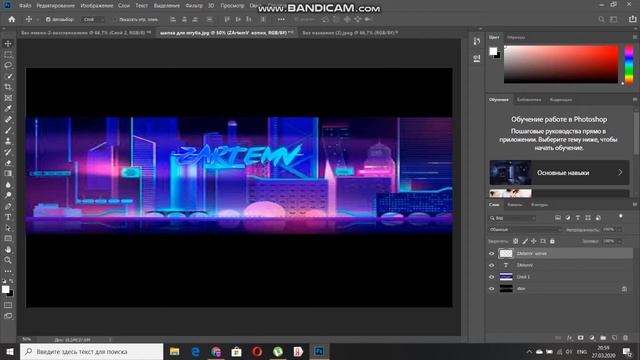Hide the ZArtemV text layer
The width and height of the screenshot is (640, 360).
[x=491, y=265]
